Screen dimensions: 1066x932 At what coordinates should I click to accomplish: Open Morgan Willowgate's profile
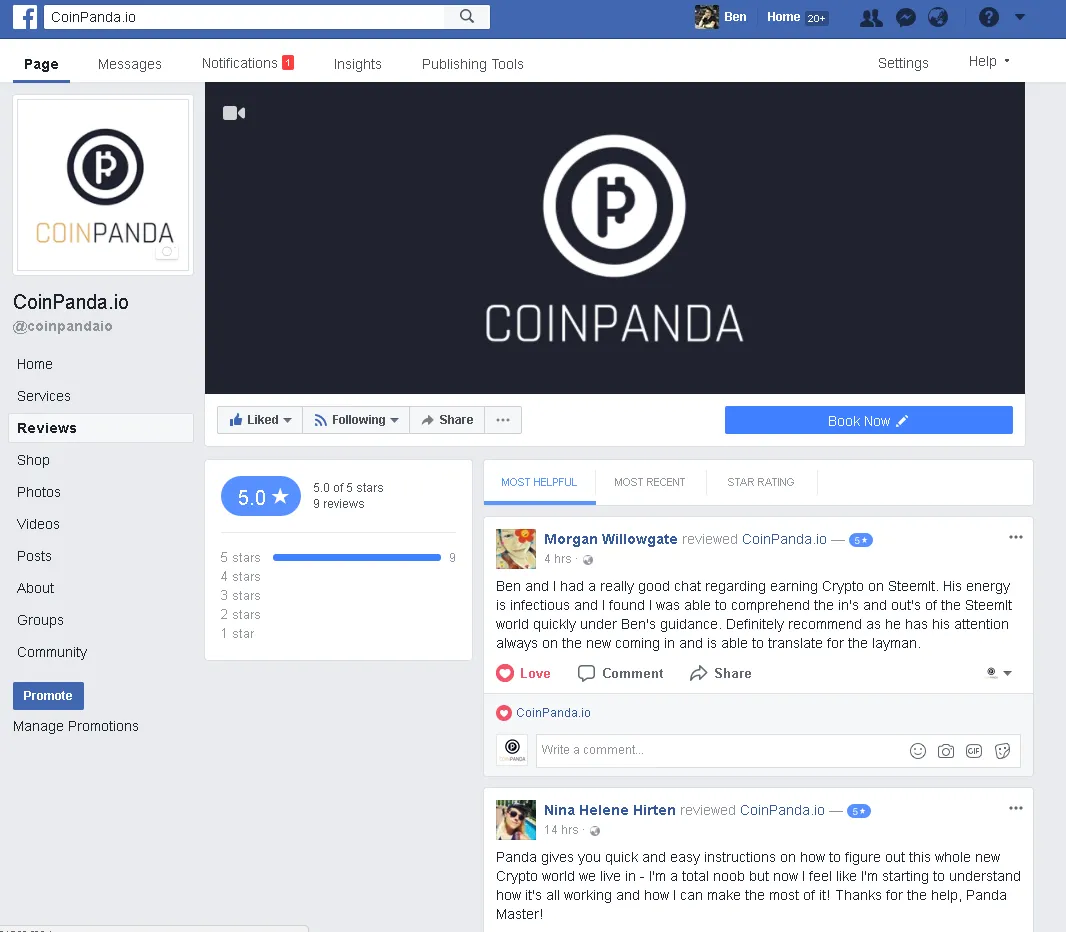tap(611, 539)
